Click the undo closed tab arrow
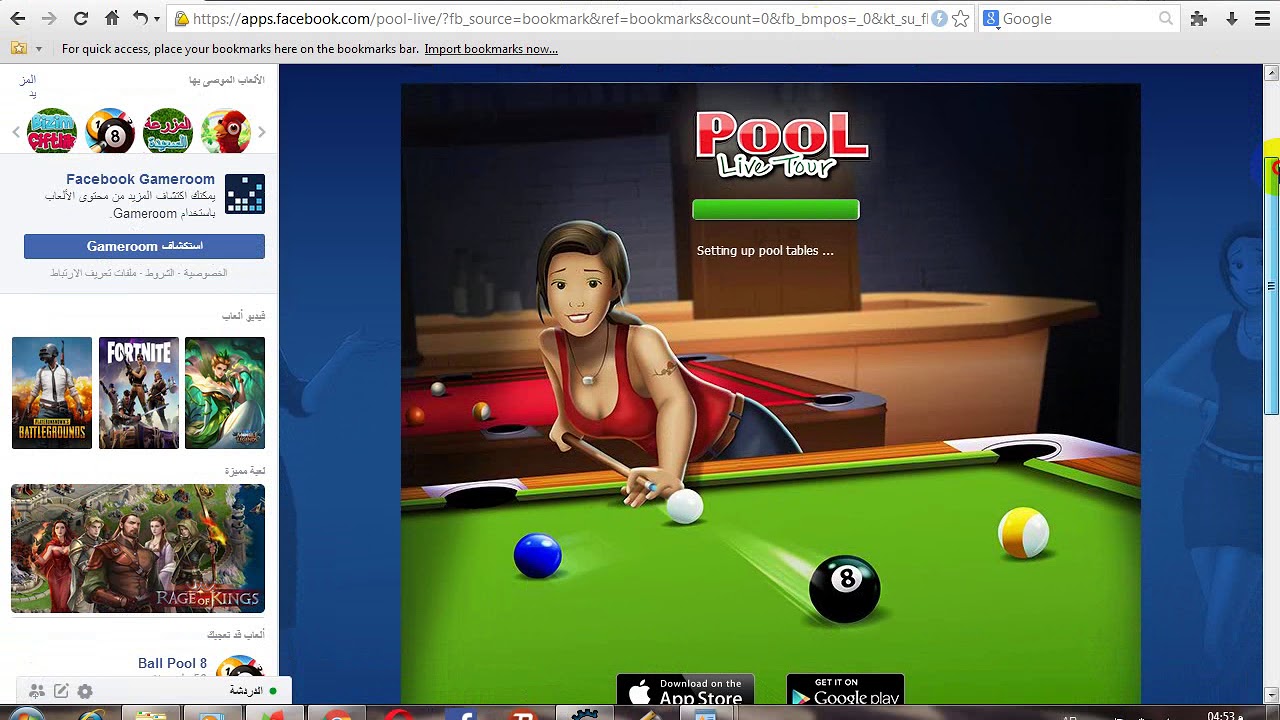 (140, 18)
